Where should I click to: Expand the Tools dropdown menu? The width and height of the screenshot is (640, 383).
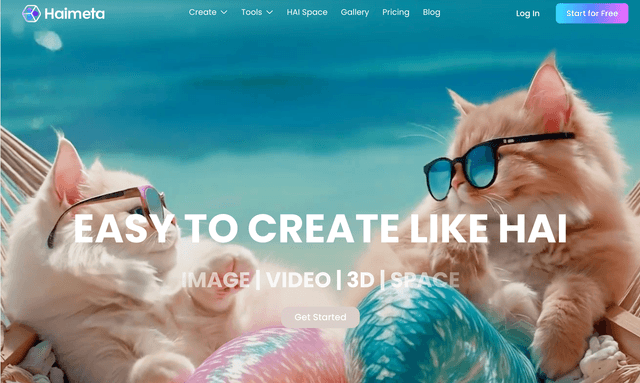(x=257, y=12)
